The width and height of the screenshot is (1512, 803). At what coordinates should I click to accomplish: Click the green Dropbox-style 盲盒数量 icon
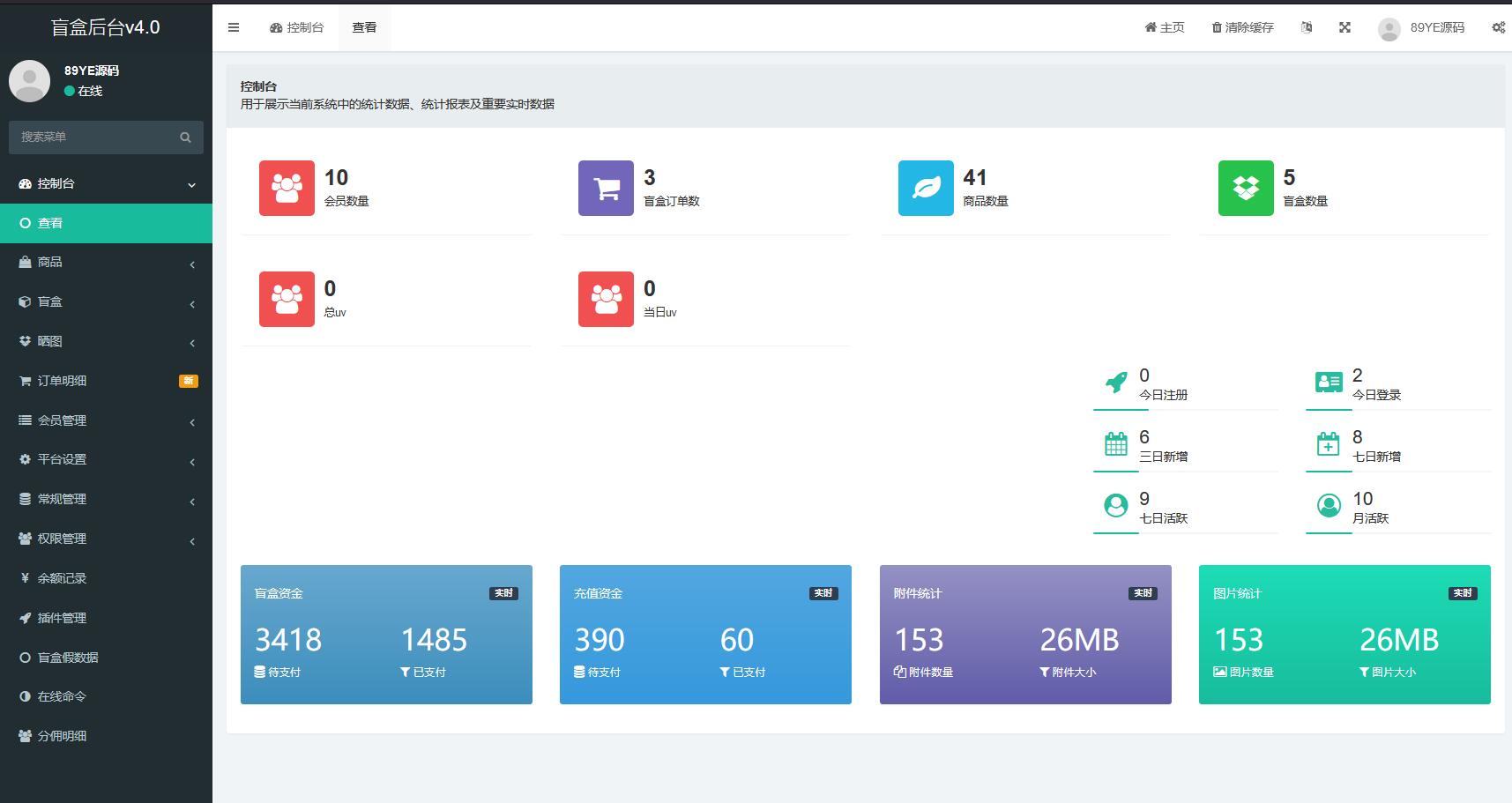[1246, 188]
